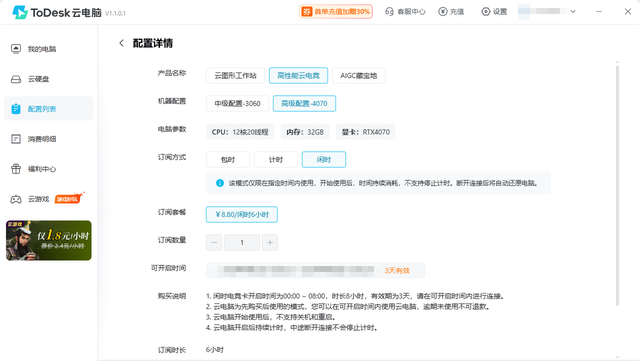Image resolution: width=640 pixels, height=361 pixels.
Task: Open the 云硬盘 cloud disk section
Action: click(x=30, y=79)
